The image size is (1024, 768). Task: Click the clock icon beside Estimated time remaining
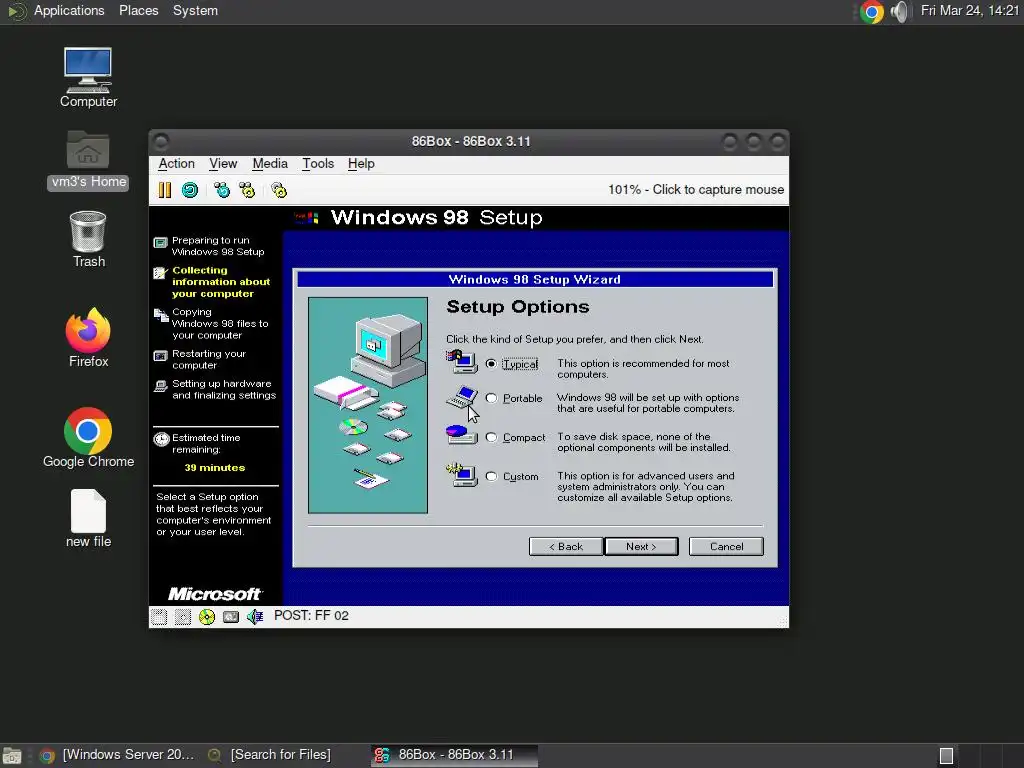coord(161,439)
